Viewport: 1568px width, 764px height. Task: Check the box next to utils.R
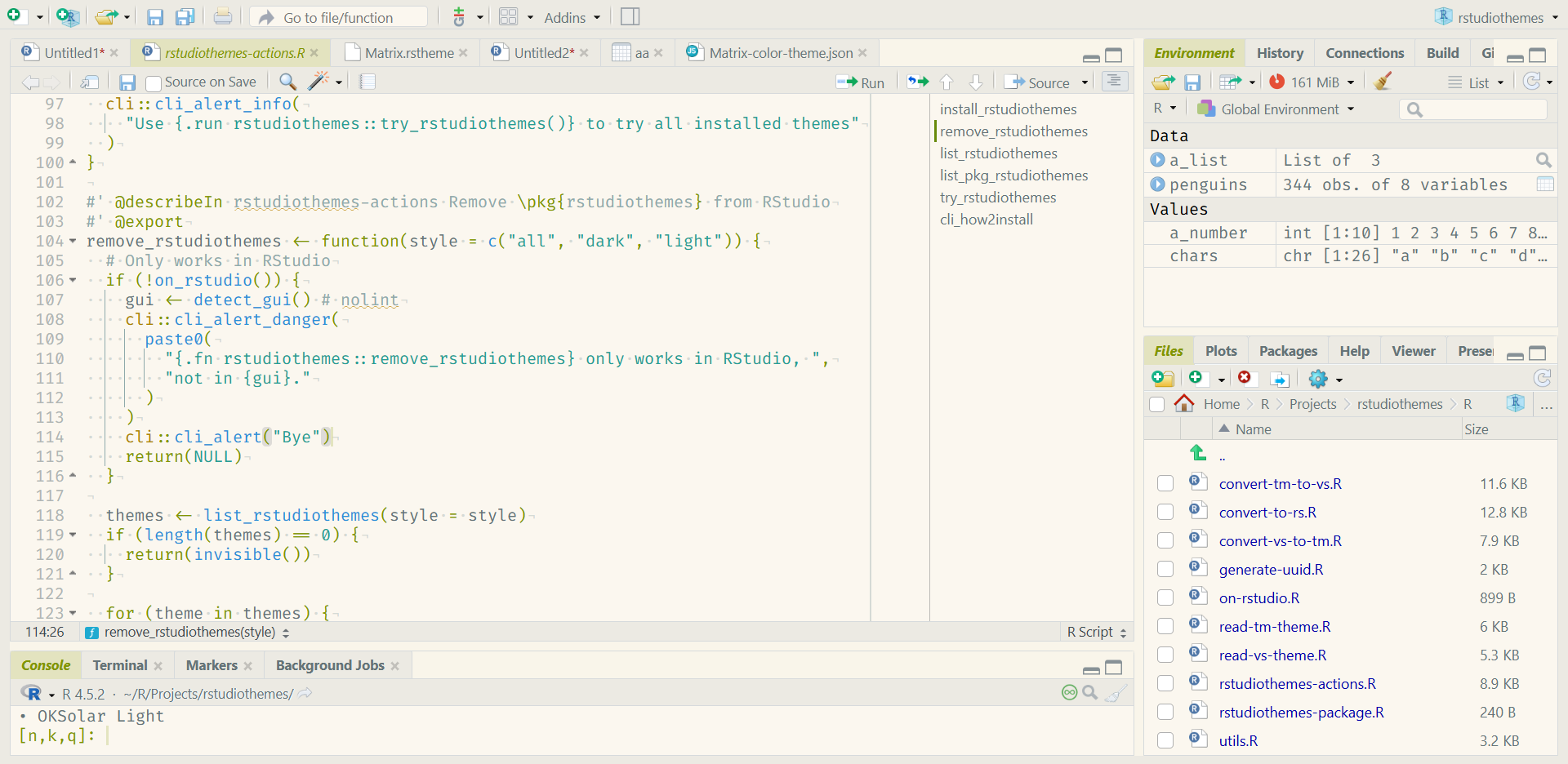pos(1165,740)
